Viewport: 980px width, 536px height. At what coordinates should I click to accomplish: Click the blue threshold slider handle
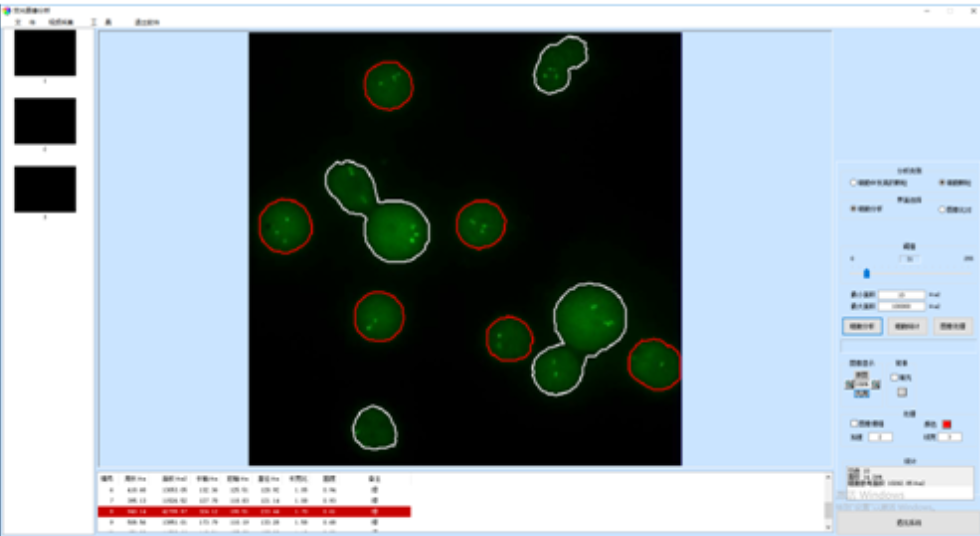(867, 273)
